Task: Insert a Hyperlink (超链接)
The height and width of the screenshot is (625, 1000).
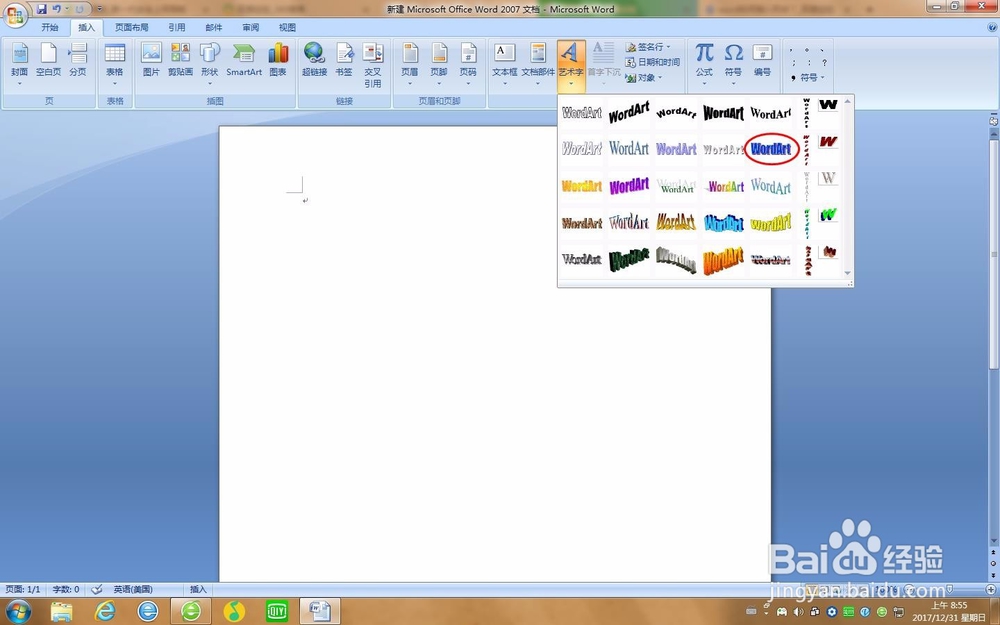Action: [314, 61]
